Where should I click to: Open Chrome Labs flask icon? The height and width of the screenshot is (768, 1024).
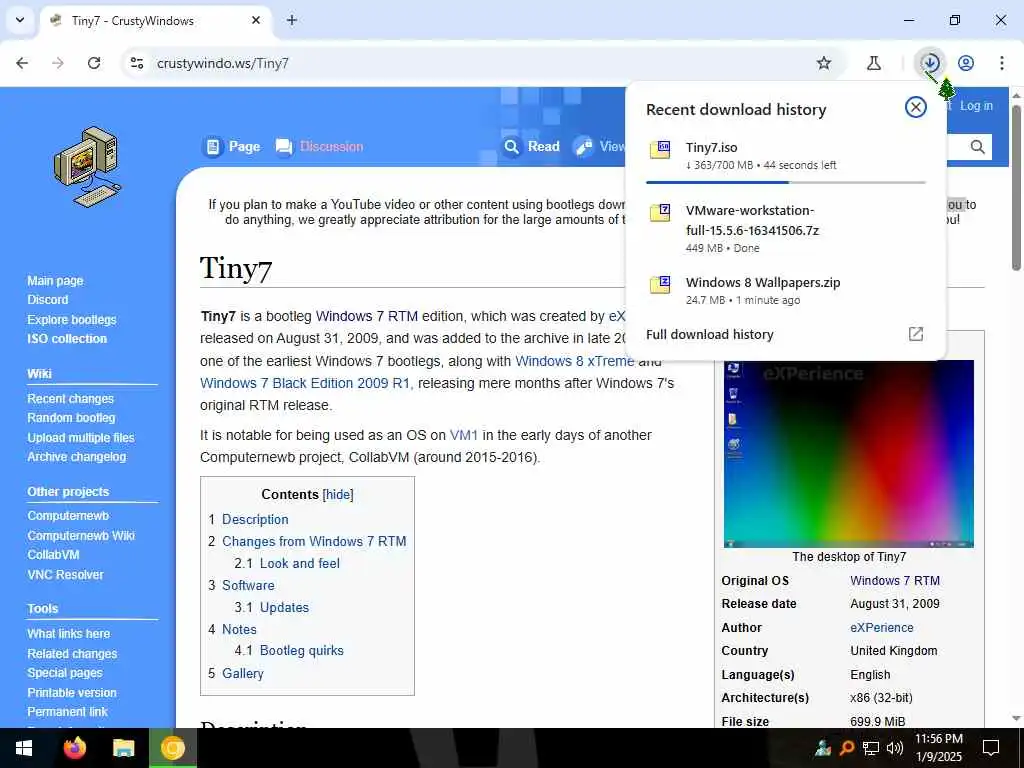click(874, 63)
